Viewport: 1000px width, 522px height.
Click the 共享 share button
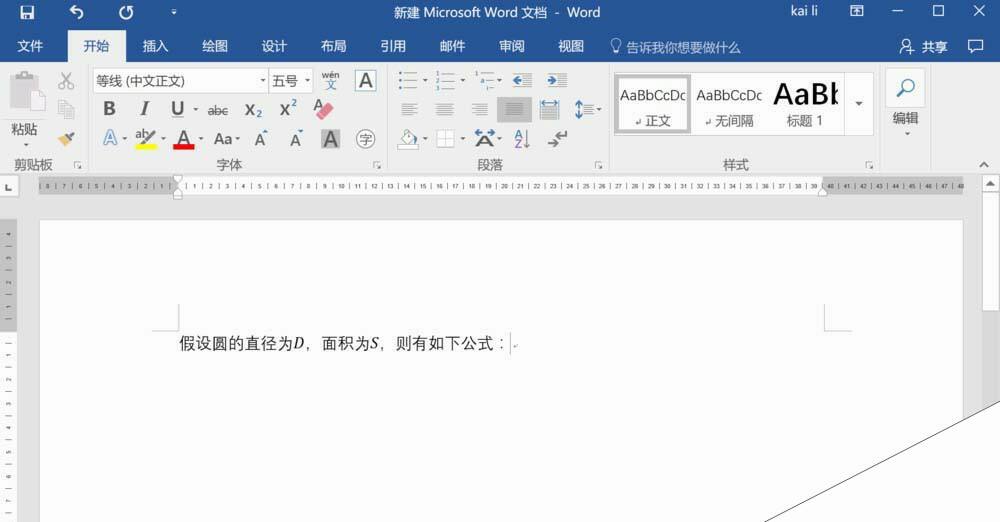coord(923,47)
